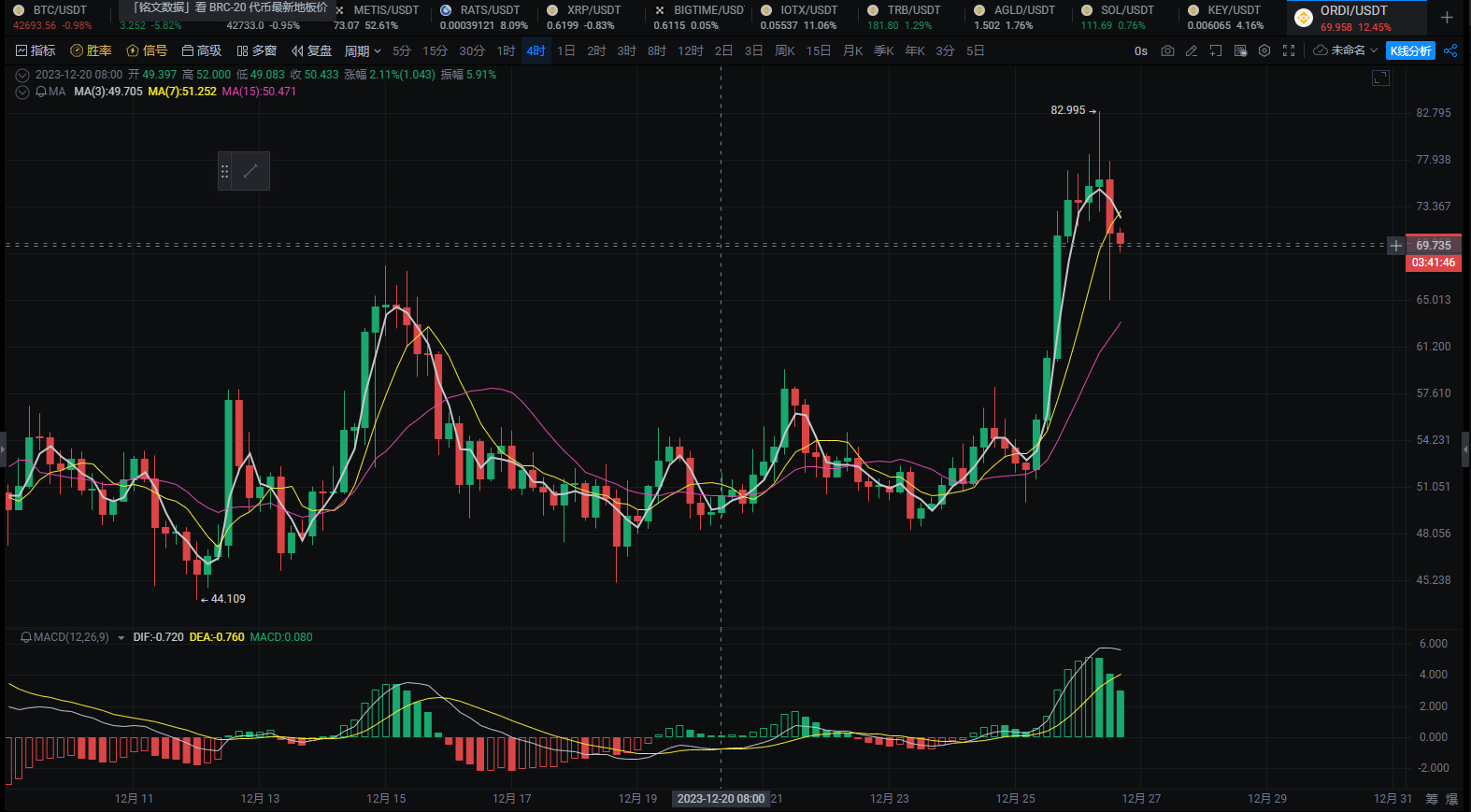Screen dimensions: 1471x812
Task: Select the 周K timeframe
Action: (x=785, y=50)
